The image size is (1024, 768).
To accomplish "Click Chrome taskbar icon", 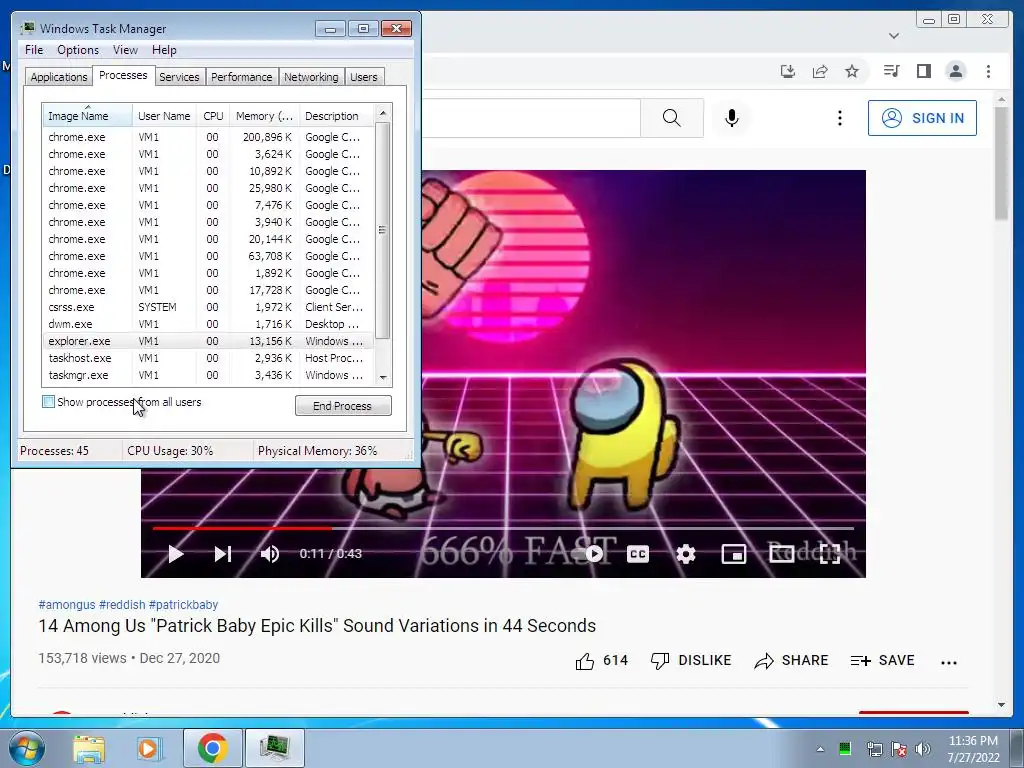I will pos(212,748).
